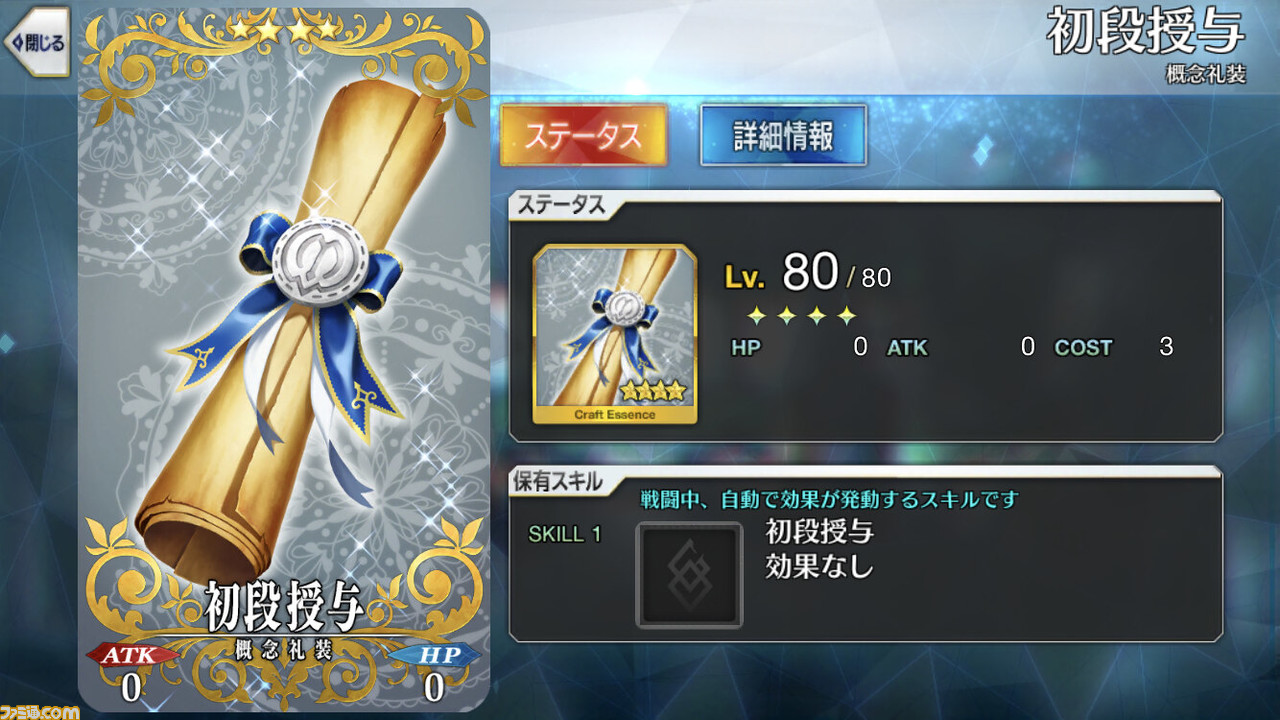Screen dimensions: 1280x720
Task: Tap the 効果なし skill description
Action: [x=820, y=567]
